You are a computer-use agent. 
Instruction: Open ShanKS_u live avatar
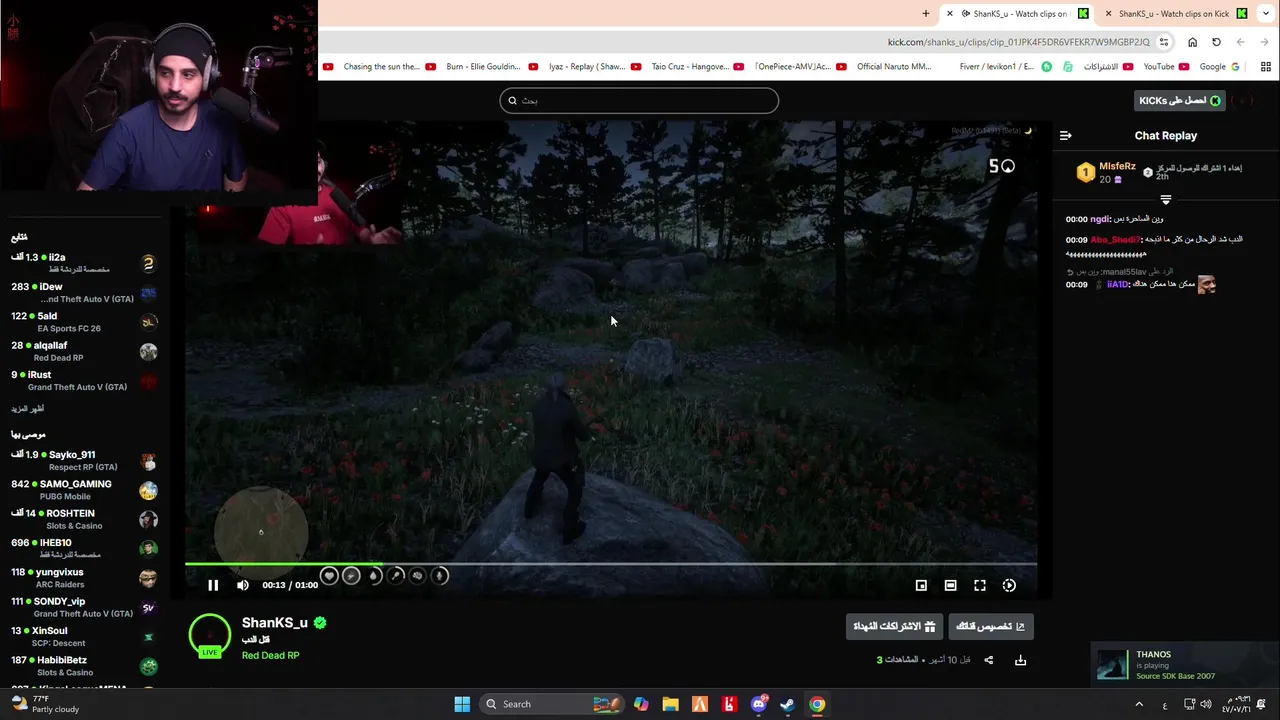tap(209, 636)
